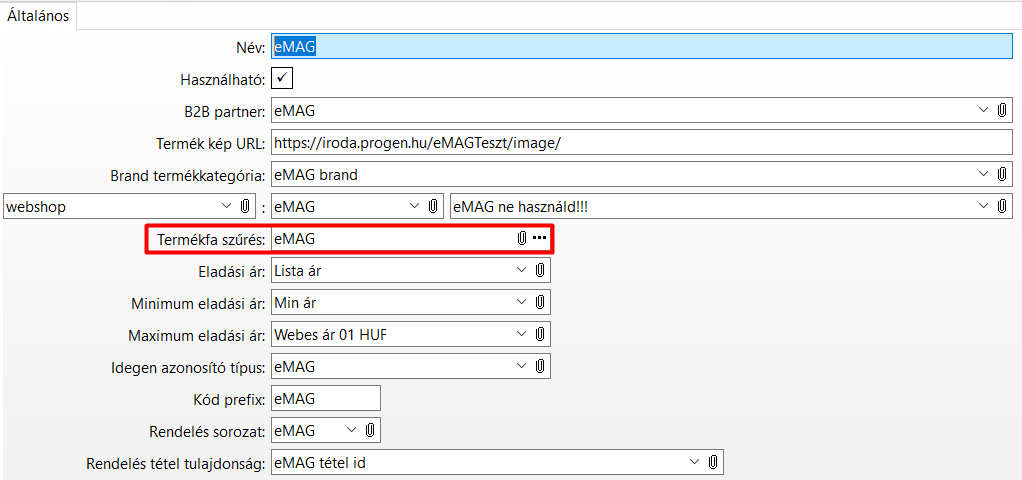1022x480 pixels.
Task: Click paperclip icon in 'eMAG ne használd!!!' field
Action: (x=1002, y=206)
